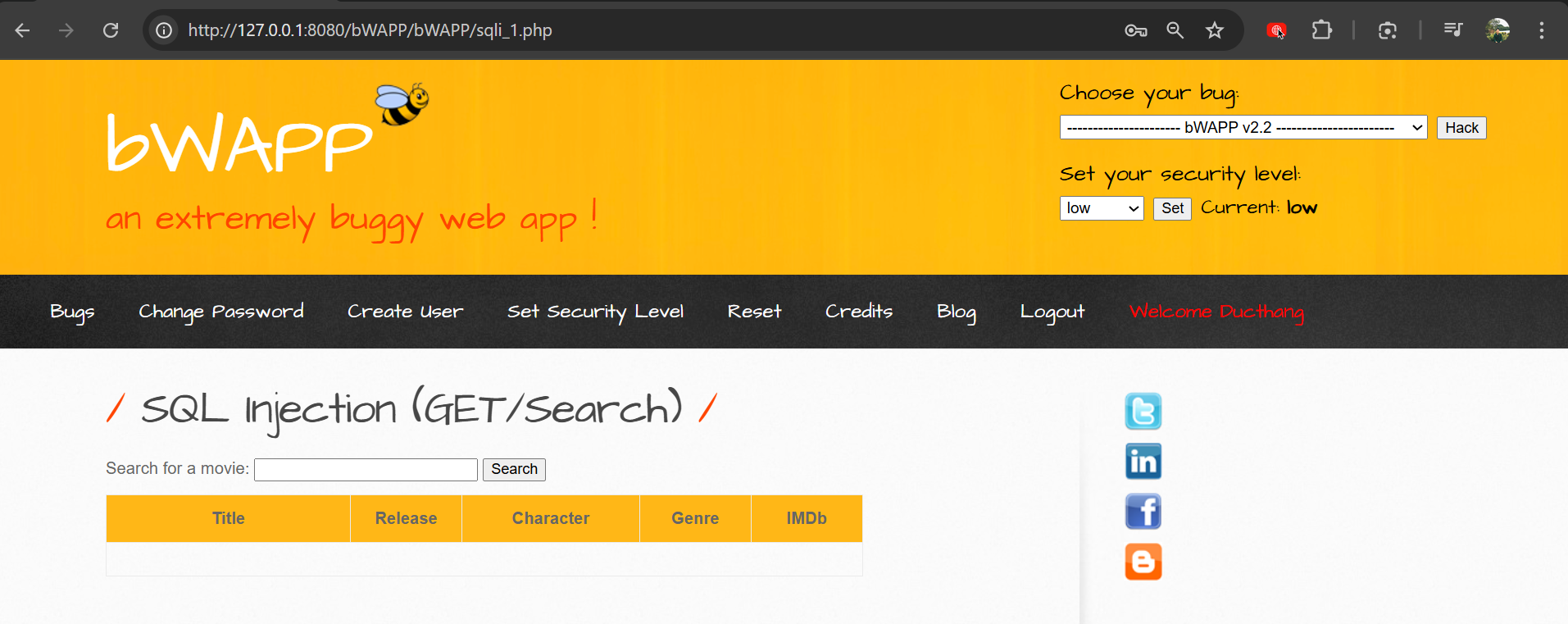Image resolution: width=1568 pixels, height=624 pixels.
Task: Click the password manager key icon
Action: (x=1135, y=30)
